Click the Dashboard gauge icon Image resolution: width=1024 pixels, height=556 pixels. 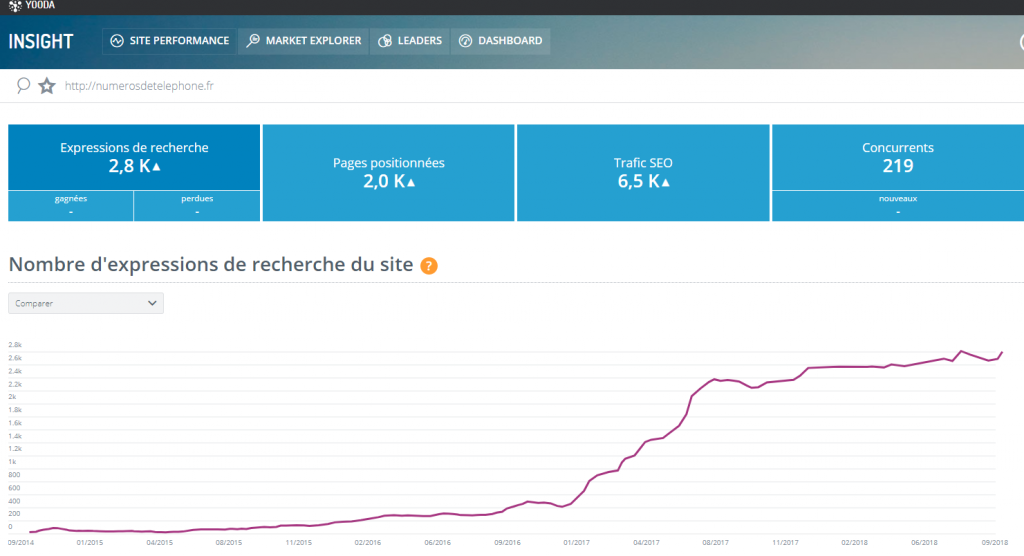[x=465, y=41]
